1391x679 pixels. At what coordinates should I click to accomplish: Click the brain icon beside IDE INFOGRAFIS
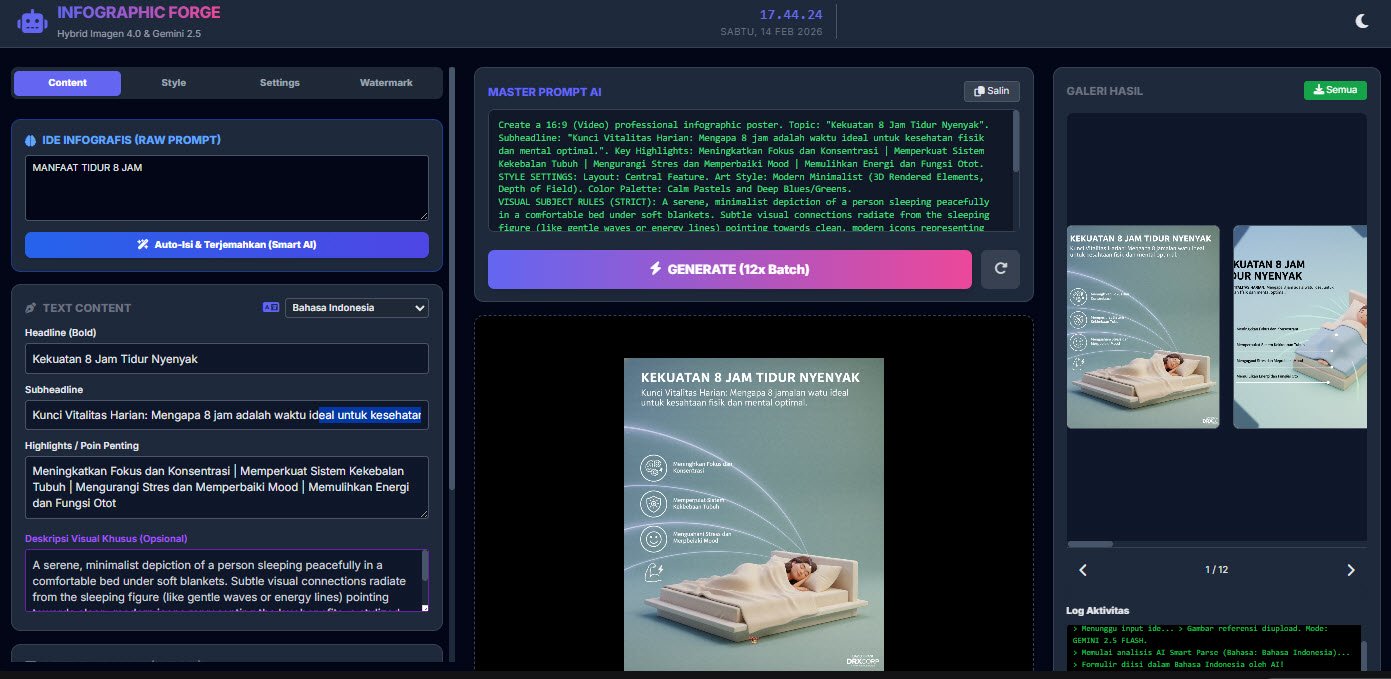(x=31, y=140)
